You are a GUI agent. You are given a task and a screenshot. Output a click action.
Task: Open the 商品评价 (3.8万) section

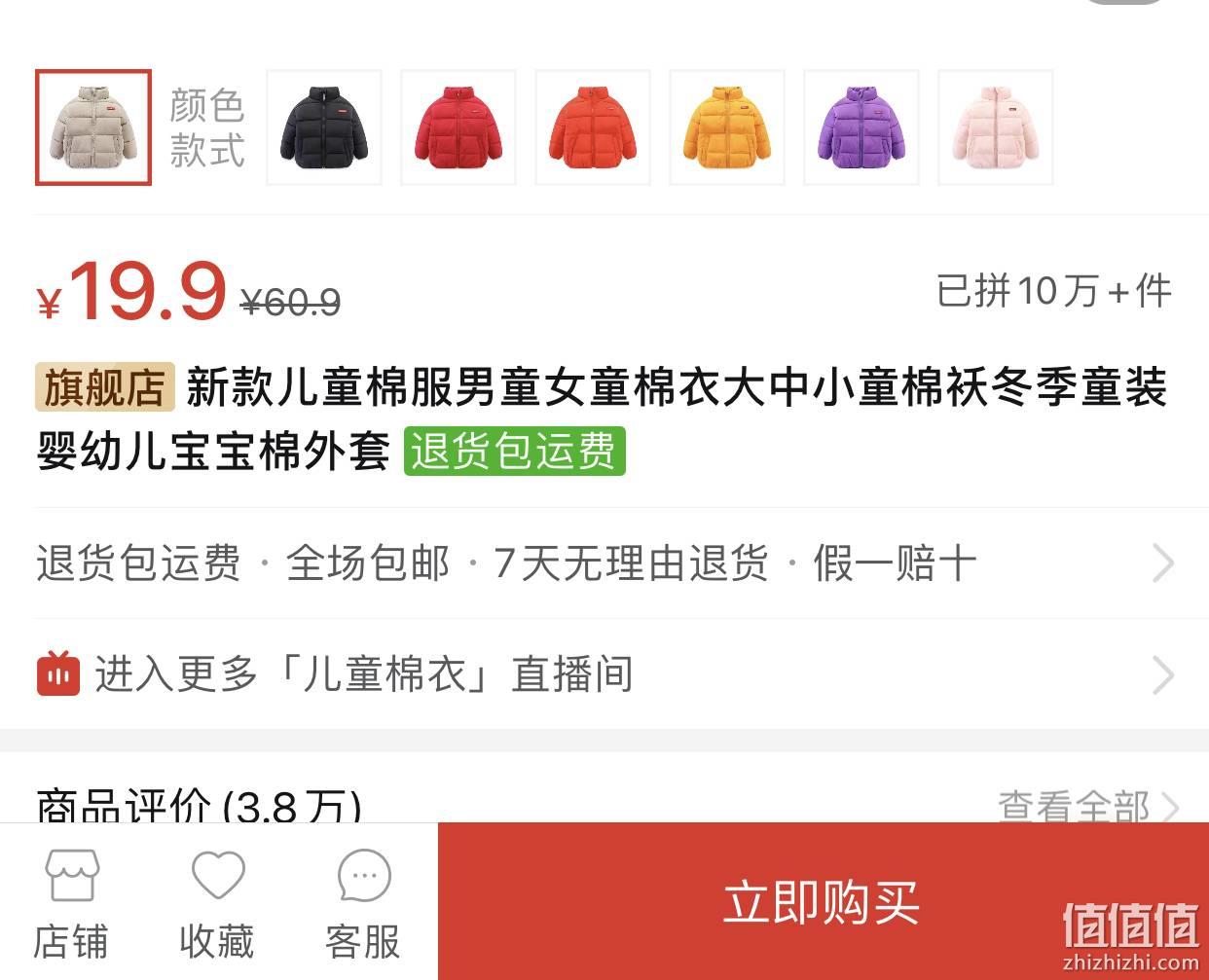tap(199, 806)
